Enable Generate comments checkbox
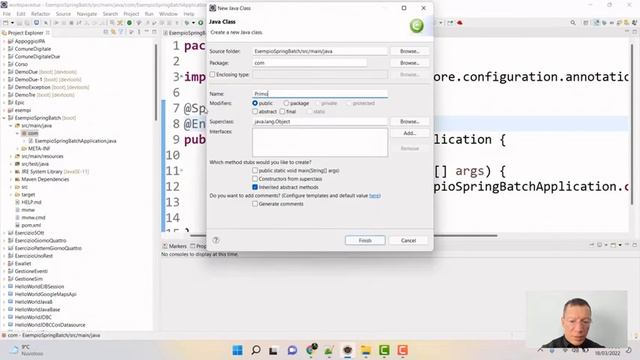This screenshot has width=640, height=360. (x=255, y=204)
